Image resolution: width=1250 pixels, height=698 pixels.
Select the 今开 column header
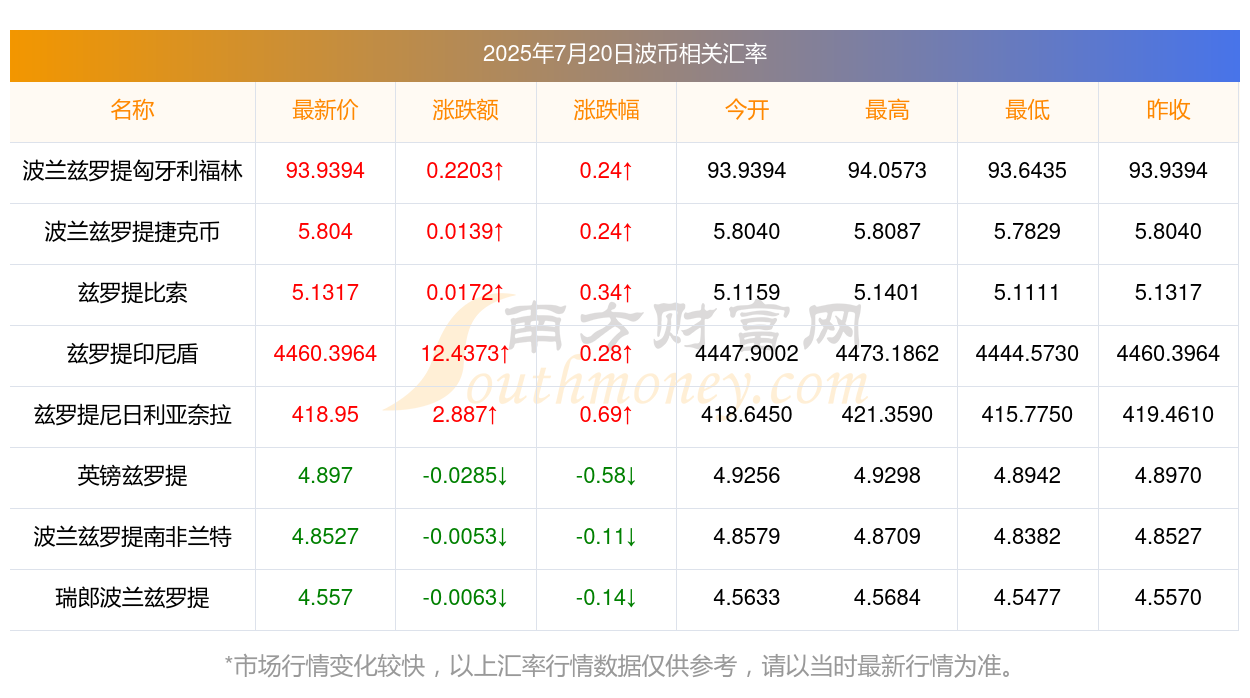pyautogui.click(x=747, y=110)
